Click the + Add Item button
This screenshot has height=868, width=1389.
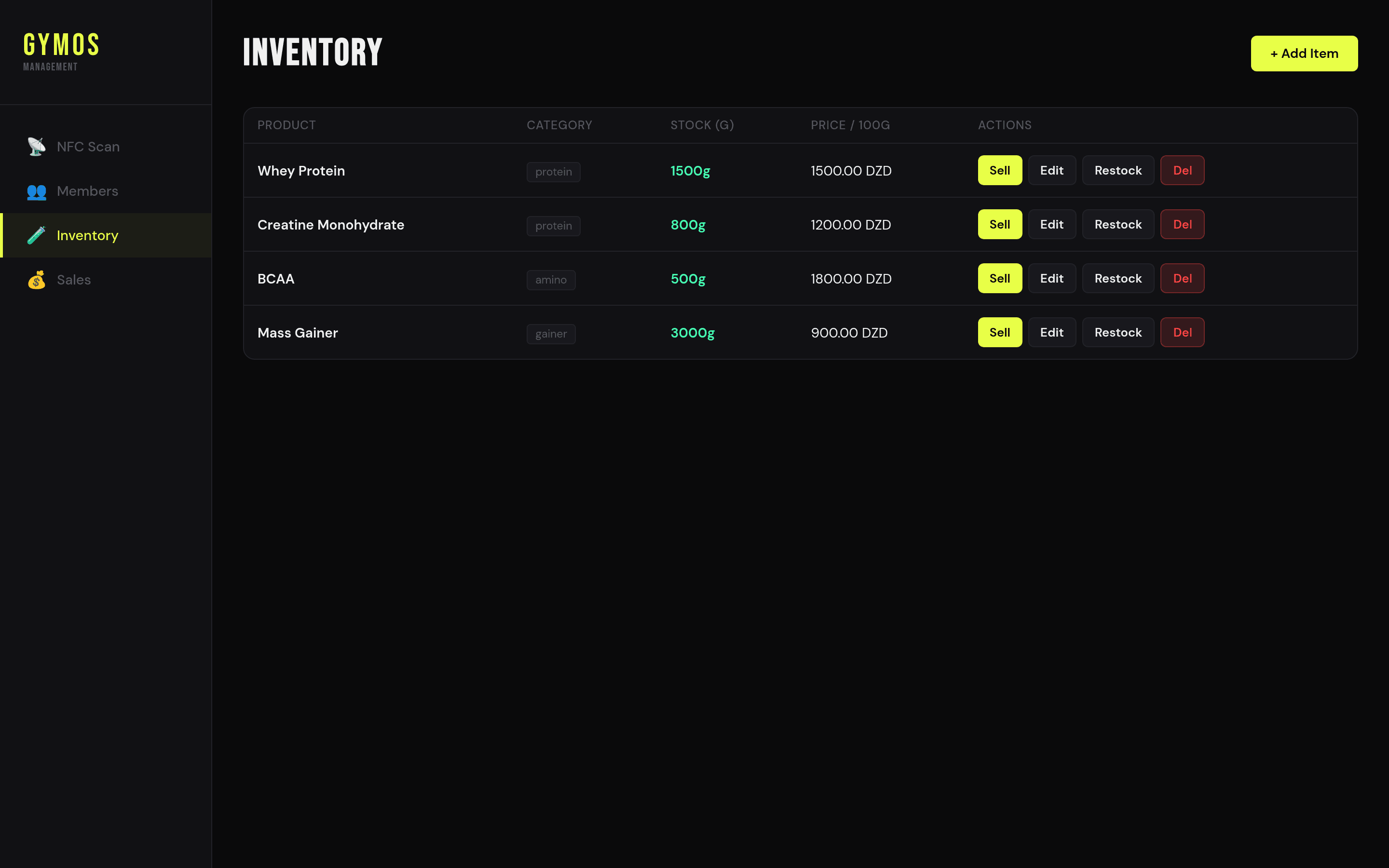1304,54
